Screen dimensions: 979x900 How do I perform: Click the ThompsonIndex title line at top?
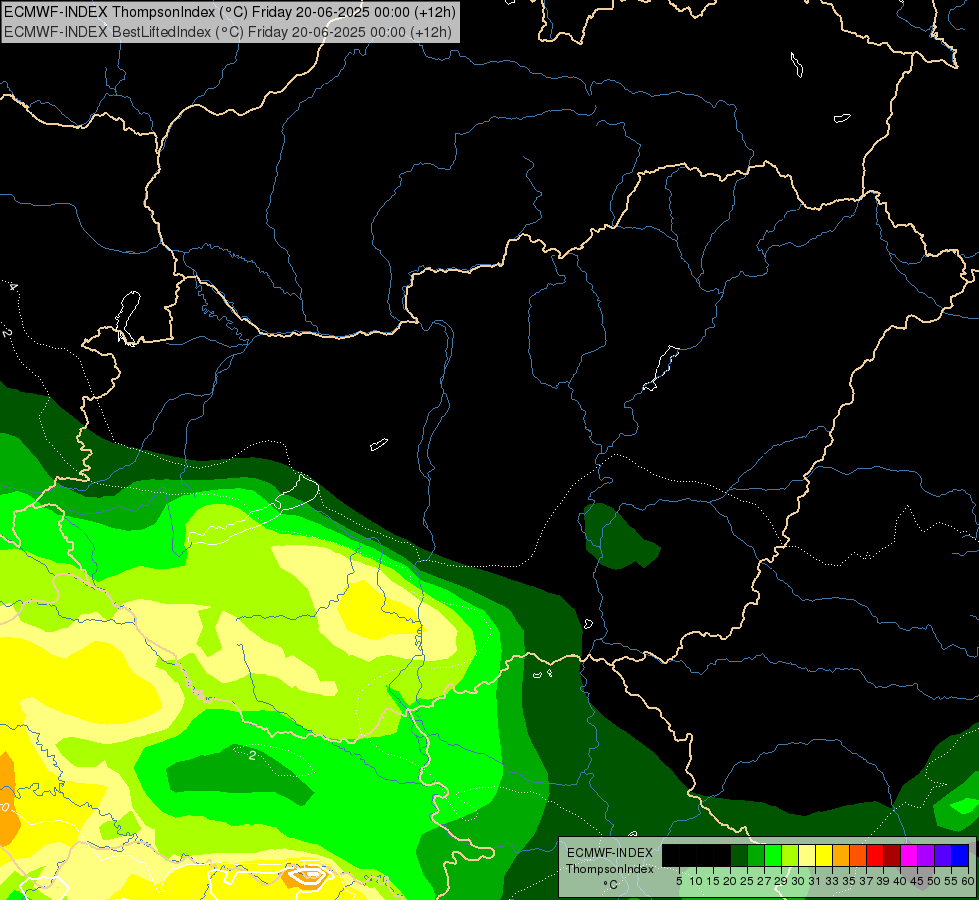pos(230,12)
